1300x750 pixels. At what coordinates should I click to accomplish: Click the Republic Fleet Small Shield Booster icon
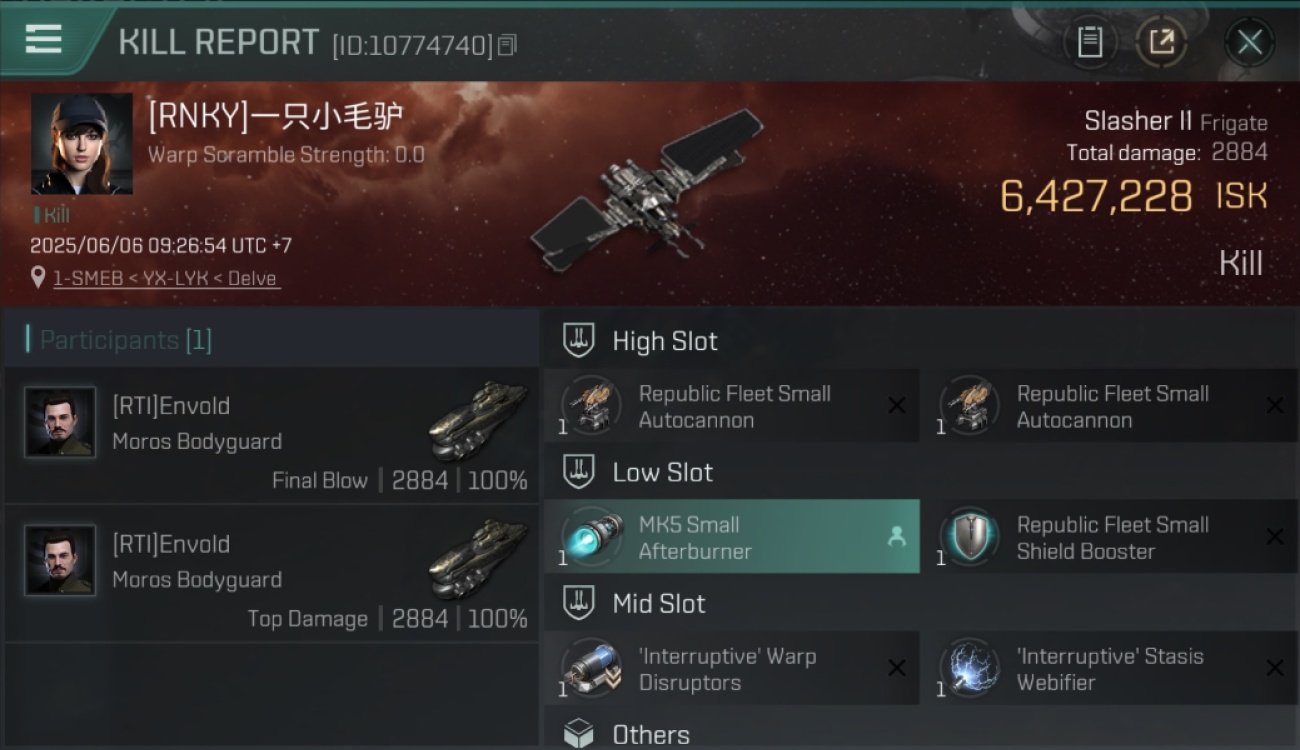click(x=969, y=538)
